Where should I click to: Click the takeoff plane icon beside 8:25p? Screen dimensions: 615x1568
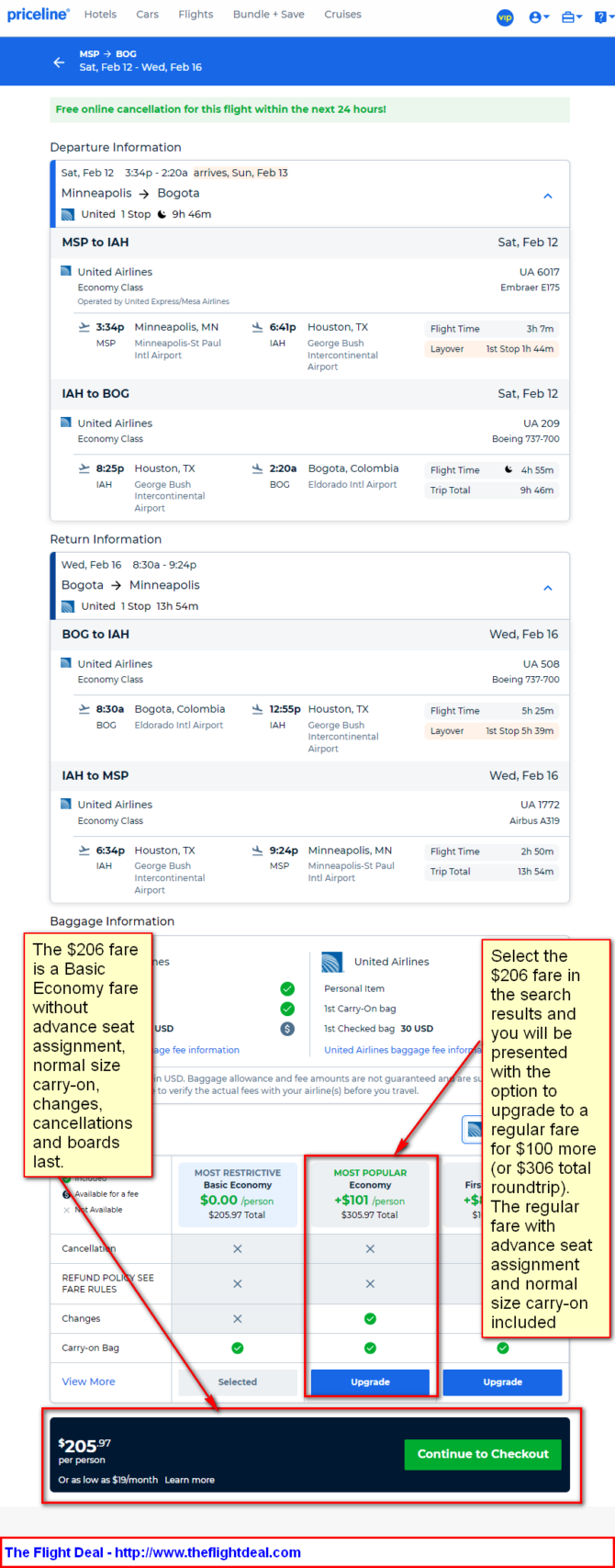pos(84,468)
